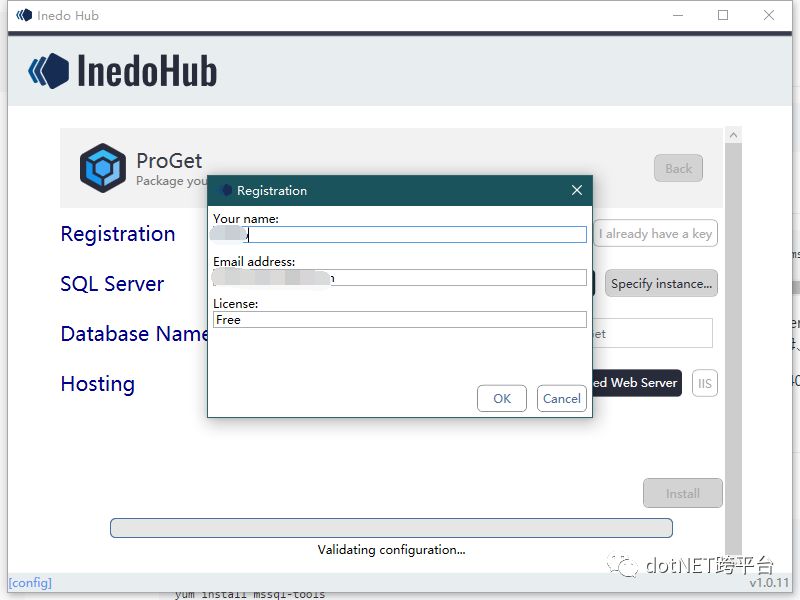Focus the Your name field
The height and width of the screenshot is (600, 800).
(399, 235)
